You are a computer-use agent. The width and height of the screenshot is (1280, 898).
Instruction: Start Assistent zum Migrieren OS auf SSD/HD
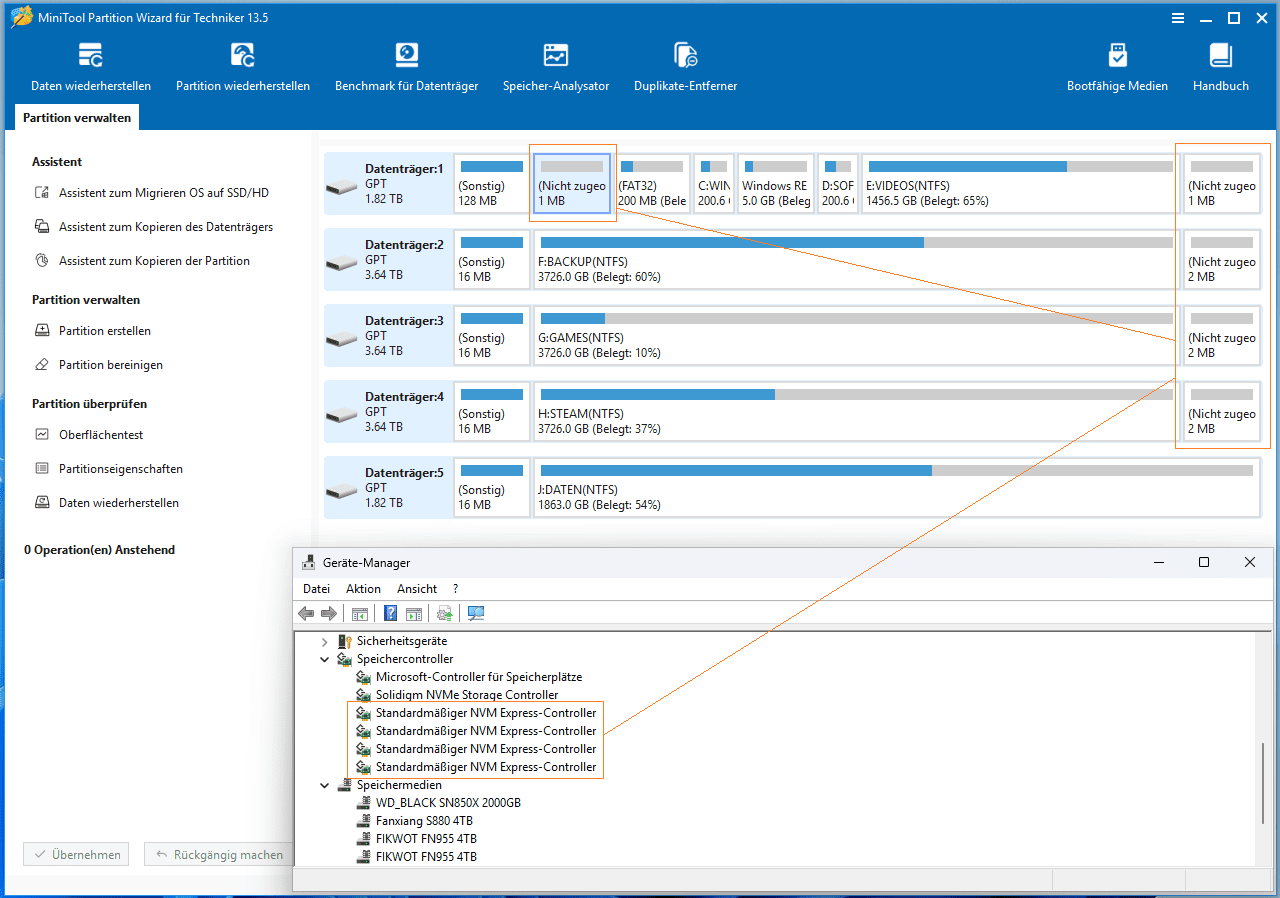coord(152,193)
